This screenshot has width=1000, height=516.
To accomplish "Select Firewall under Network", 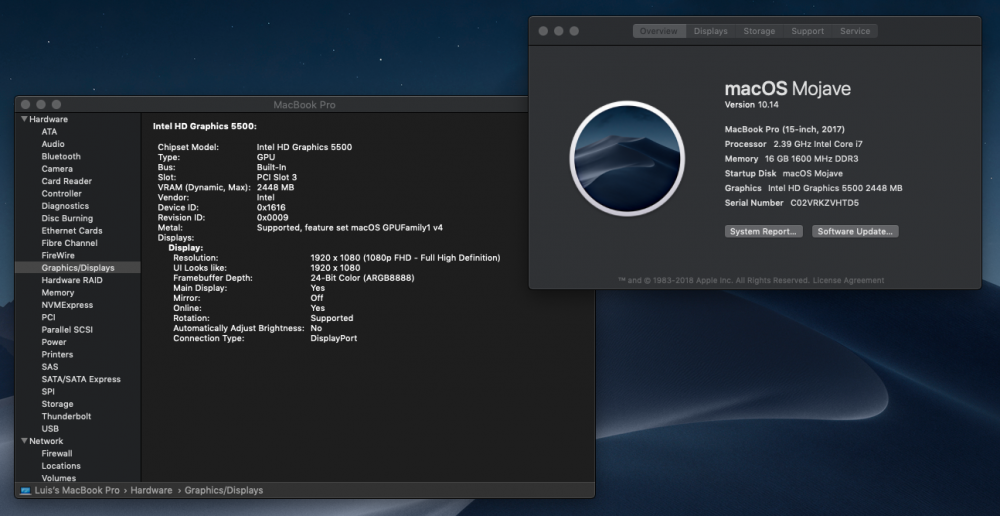I will (x=57, y=453).
